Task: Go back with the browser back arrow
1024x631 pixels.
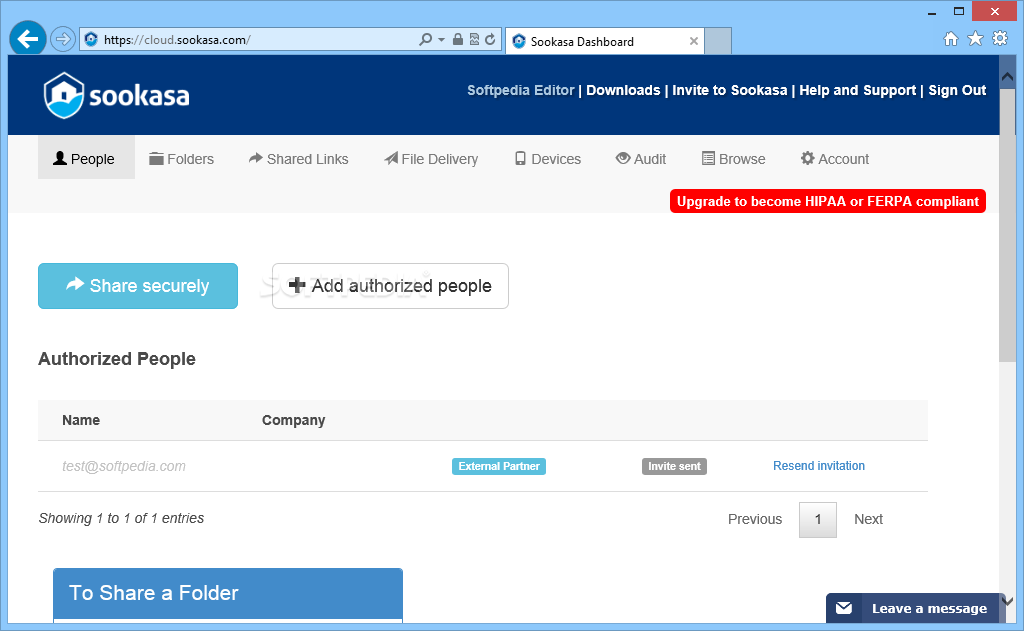Action: point(27,39)
